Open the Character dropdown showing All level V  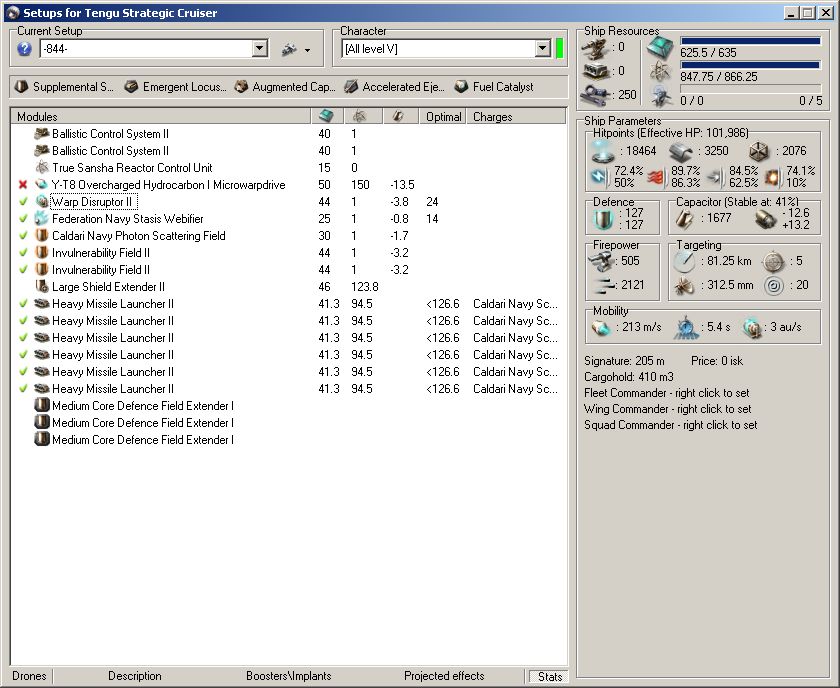[542, 49]
